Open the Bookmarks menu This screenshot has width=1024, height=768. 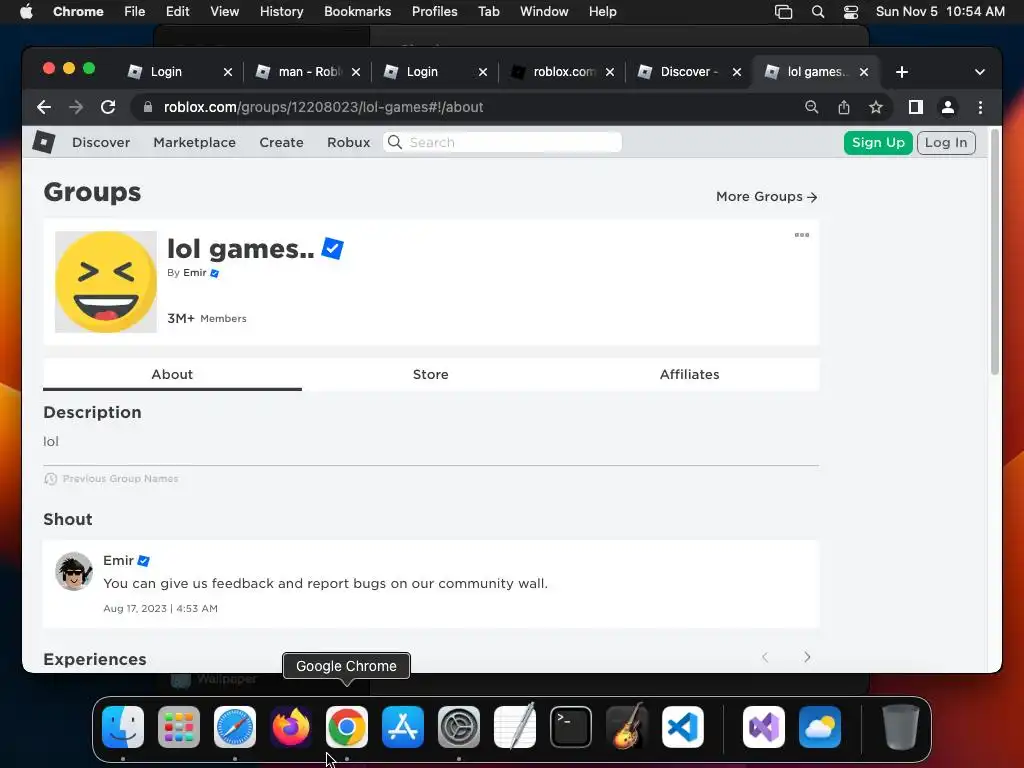pyautogui.click(x=357, y=12)
